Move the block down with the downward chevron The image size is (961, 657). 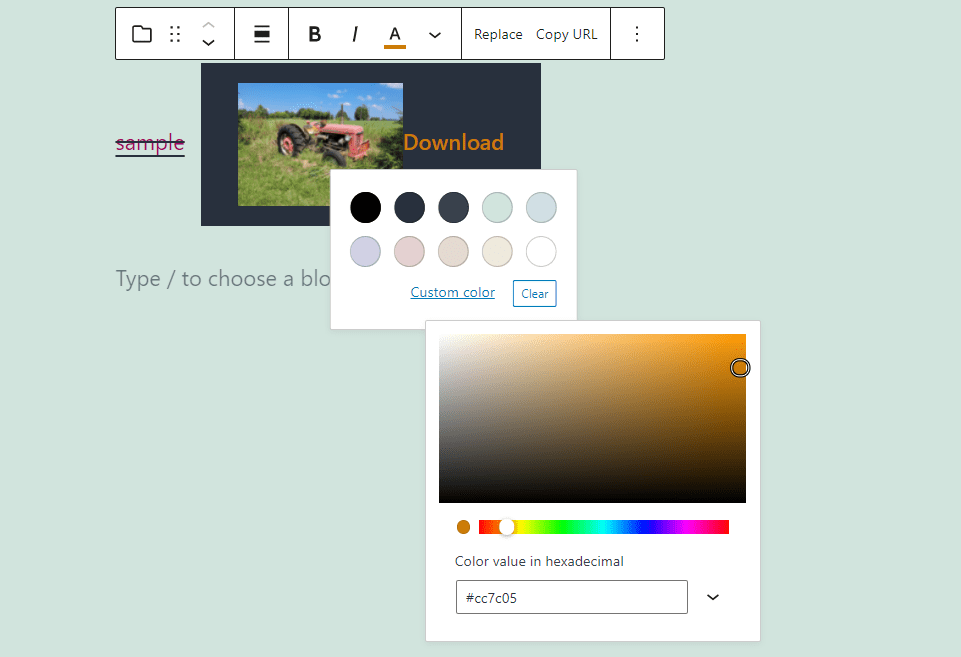(208, 43)
